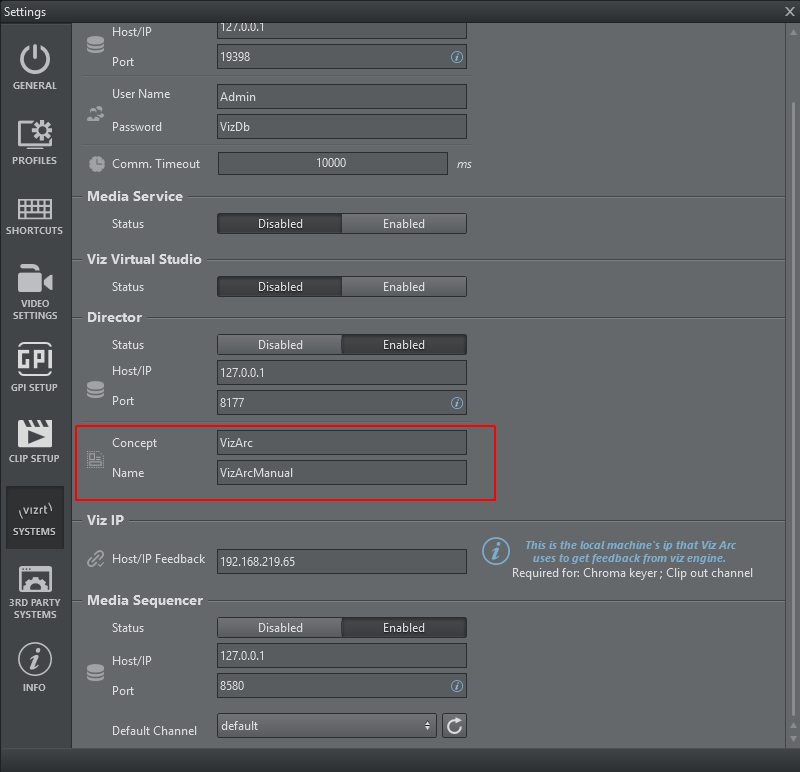Click the Host/IP Feedback input field
Screen dimensions: 800x772
coord(342,562)
